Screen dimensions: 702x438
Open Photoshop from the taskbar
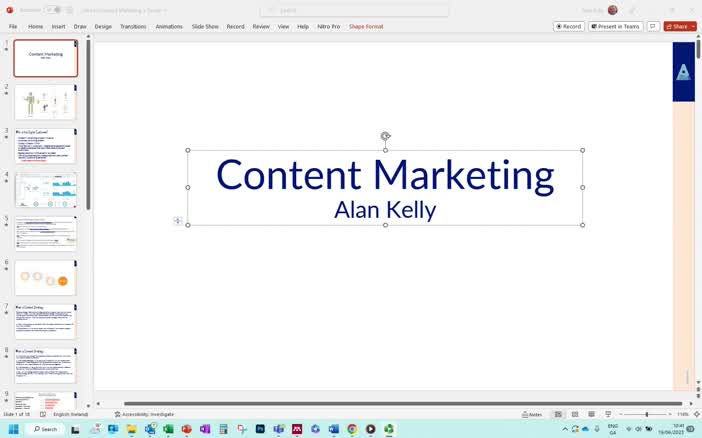click(x=260, y=429)
